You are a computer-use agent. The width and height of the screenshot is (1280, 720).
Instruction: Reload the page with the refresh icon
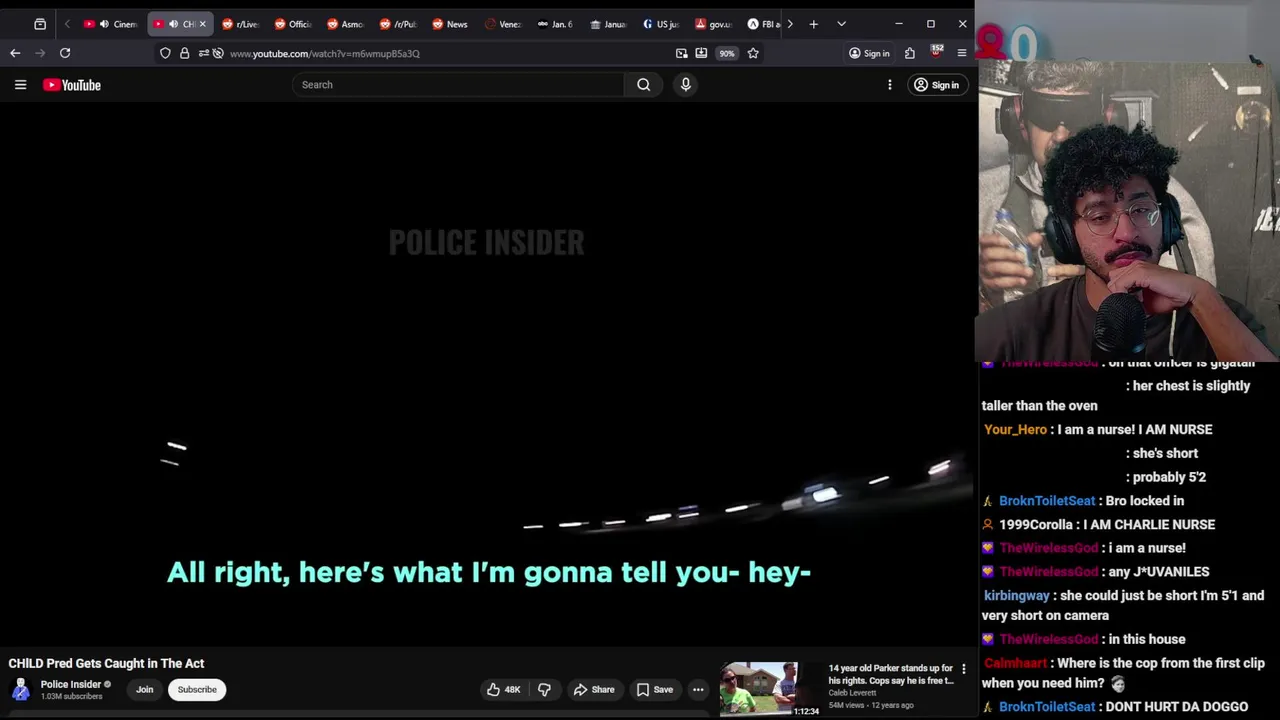coord(65,53)
